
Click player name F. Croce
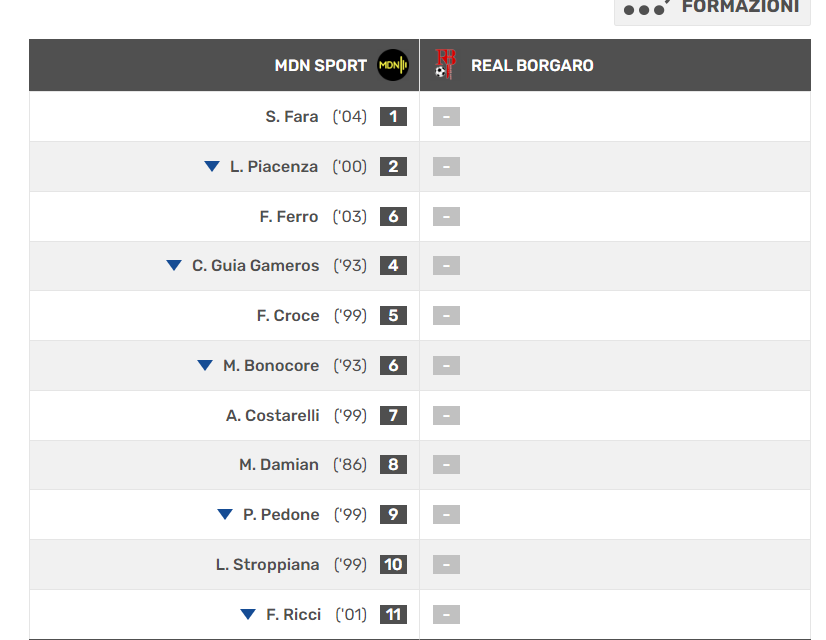point(288,316)
